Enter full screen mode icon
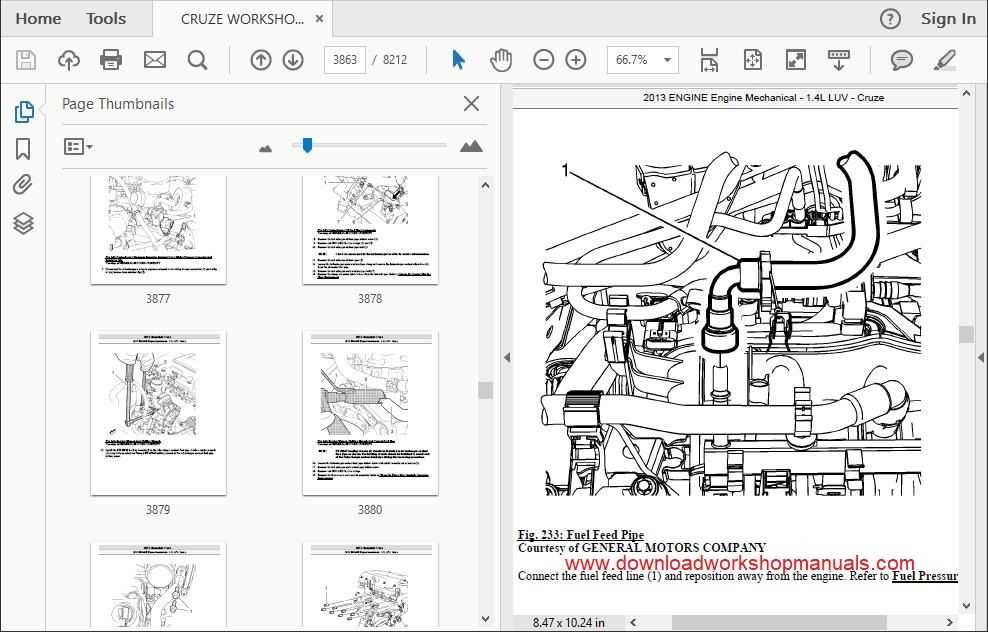Viewport: 988px width, 632px height. 796,60
